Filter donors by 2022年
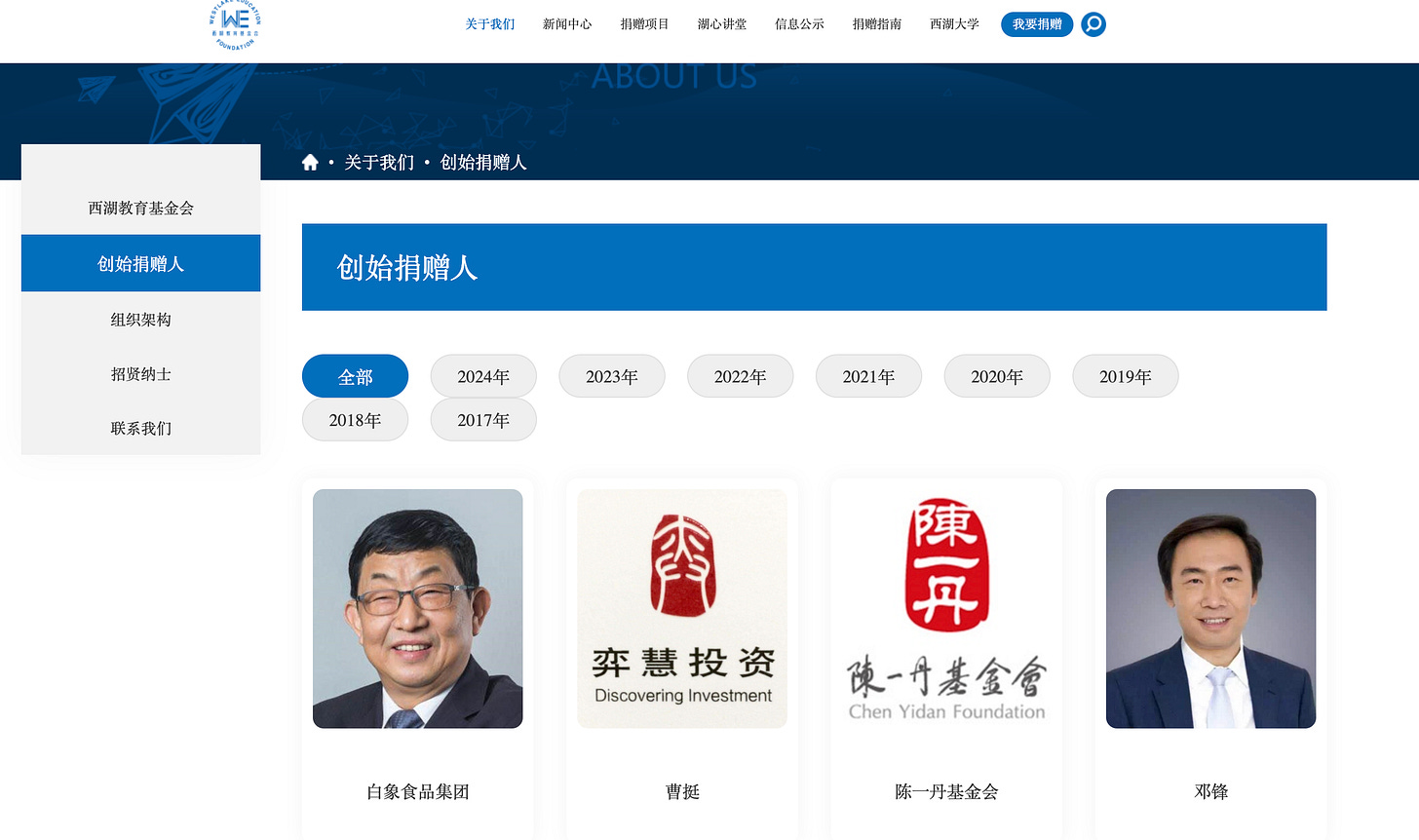 tap(741, 376)
